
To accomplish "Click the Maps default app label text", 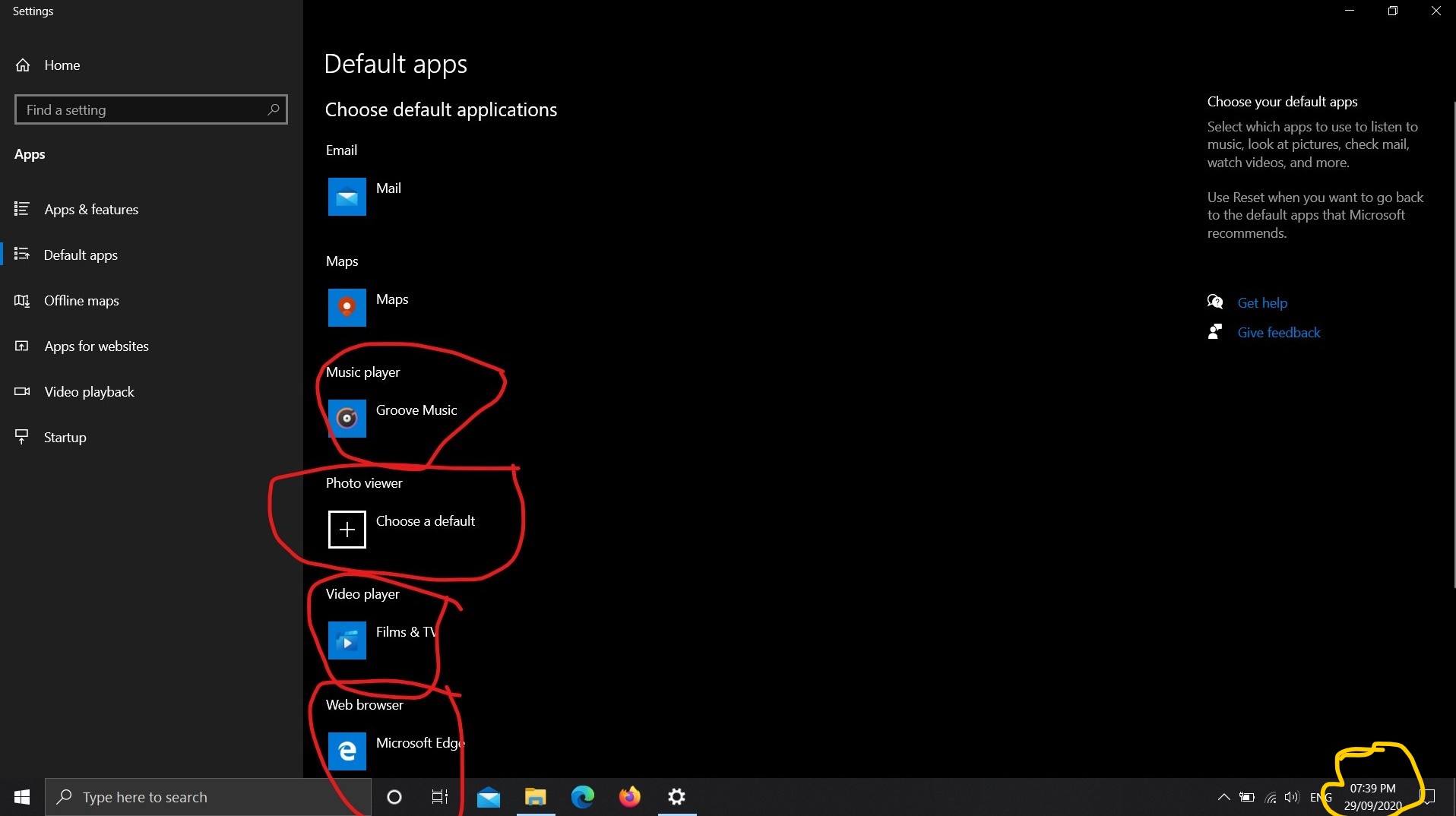I will 392,299.
